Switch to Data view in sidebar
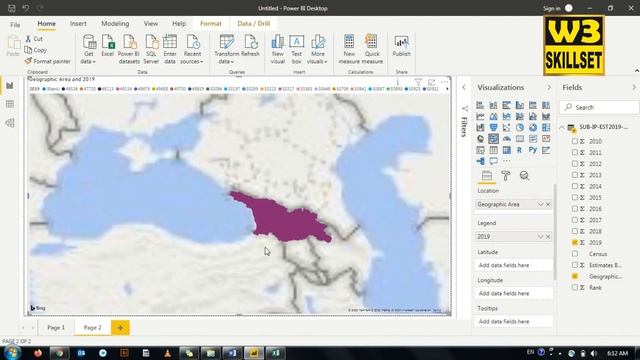This screenshot has height=360, width=640. tap(10, 104)
